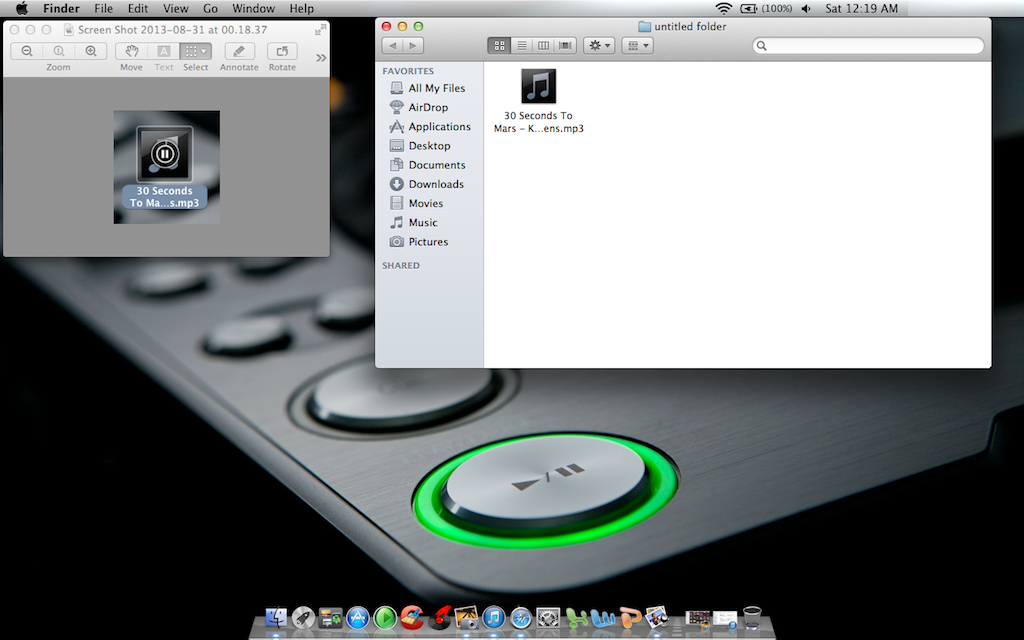1024x640 pixels.
Task: Launch Microsoft Excel from the Dock
Action: [576, 617]
